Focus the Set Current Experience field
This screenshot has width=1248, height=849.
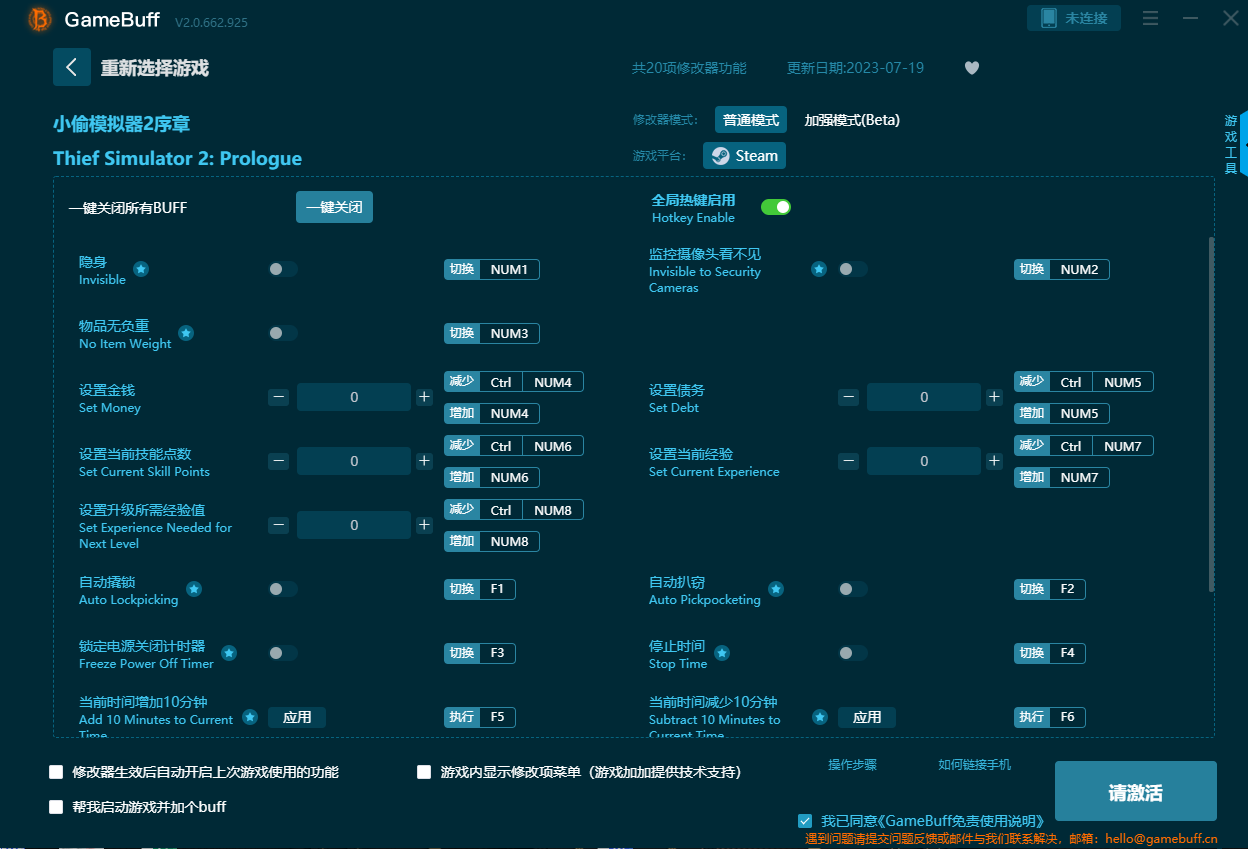924,461
